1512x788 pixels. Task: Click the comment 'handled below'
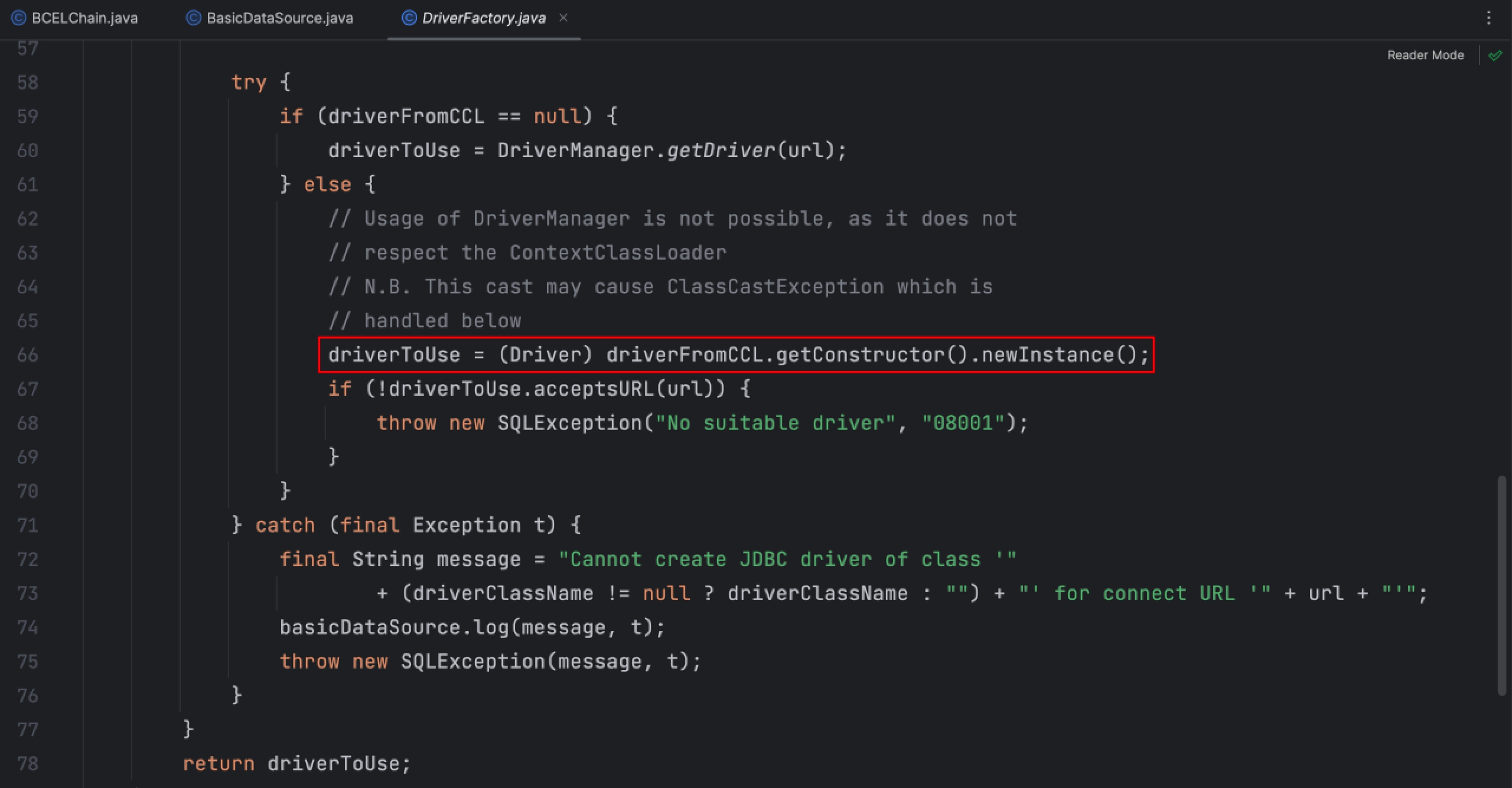(443, 321)
